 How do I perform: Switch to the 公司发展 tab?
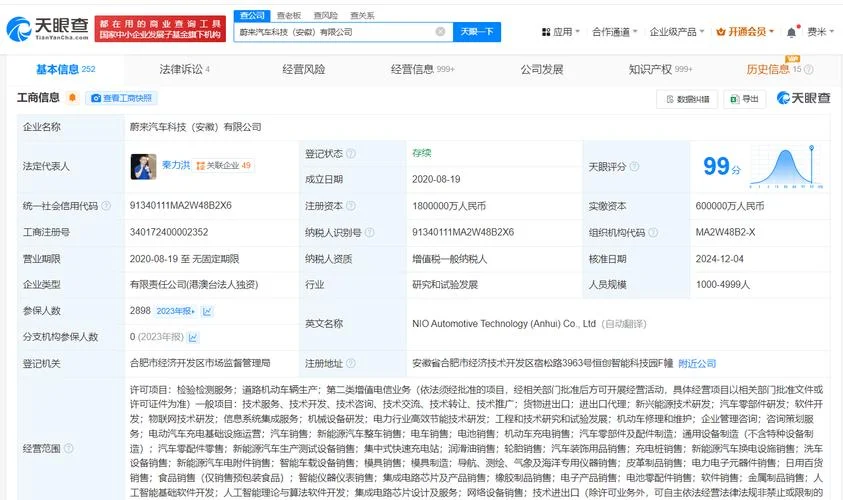541,69
